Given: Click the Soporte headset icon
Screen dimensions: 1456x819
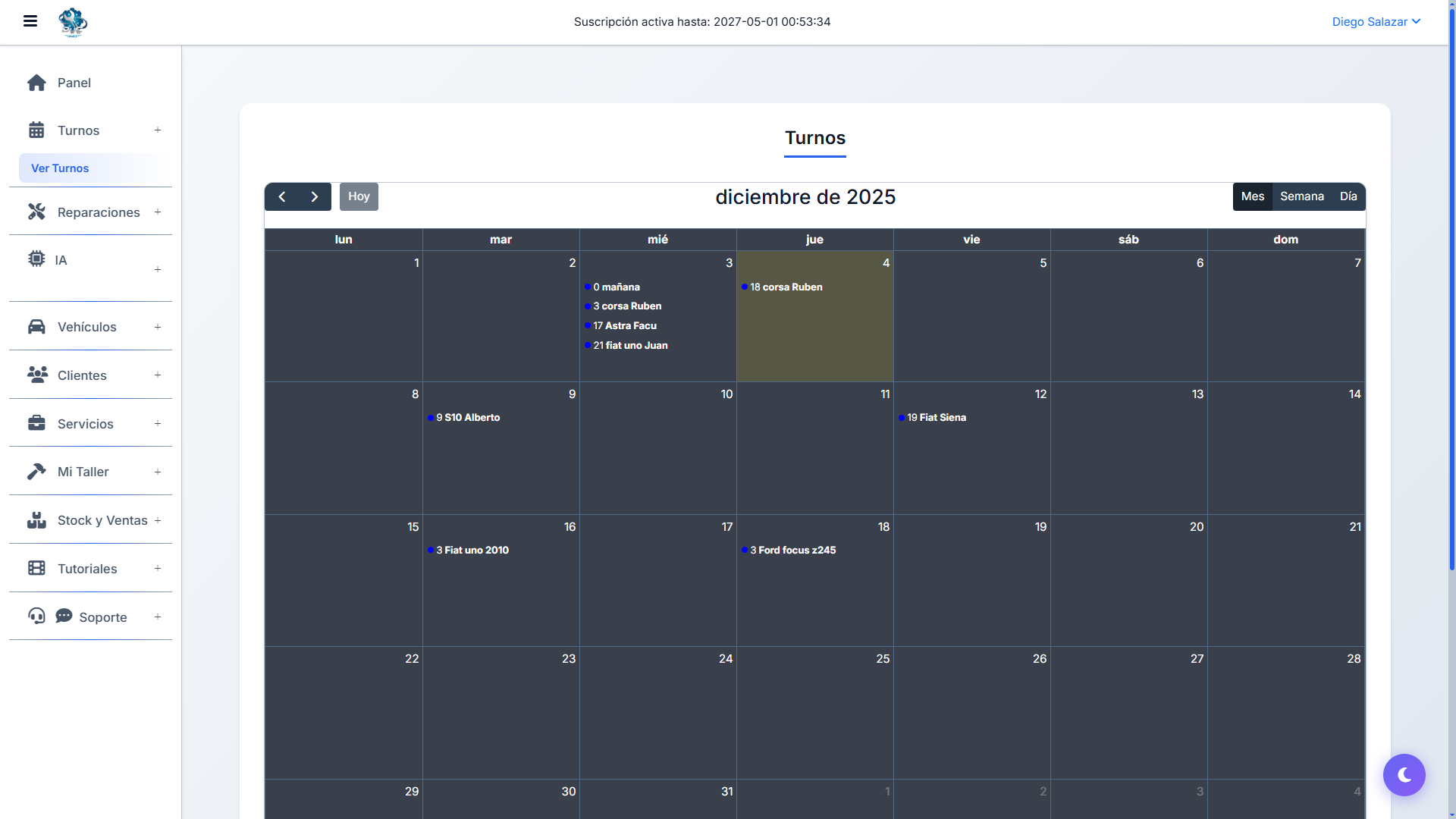Looking at the screenshot, I should (x=36, y=616).
